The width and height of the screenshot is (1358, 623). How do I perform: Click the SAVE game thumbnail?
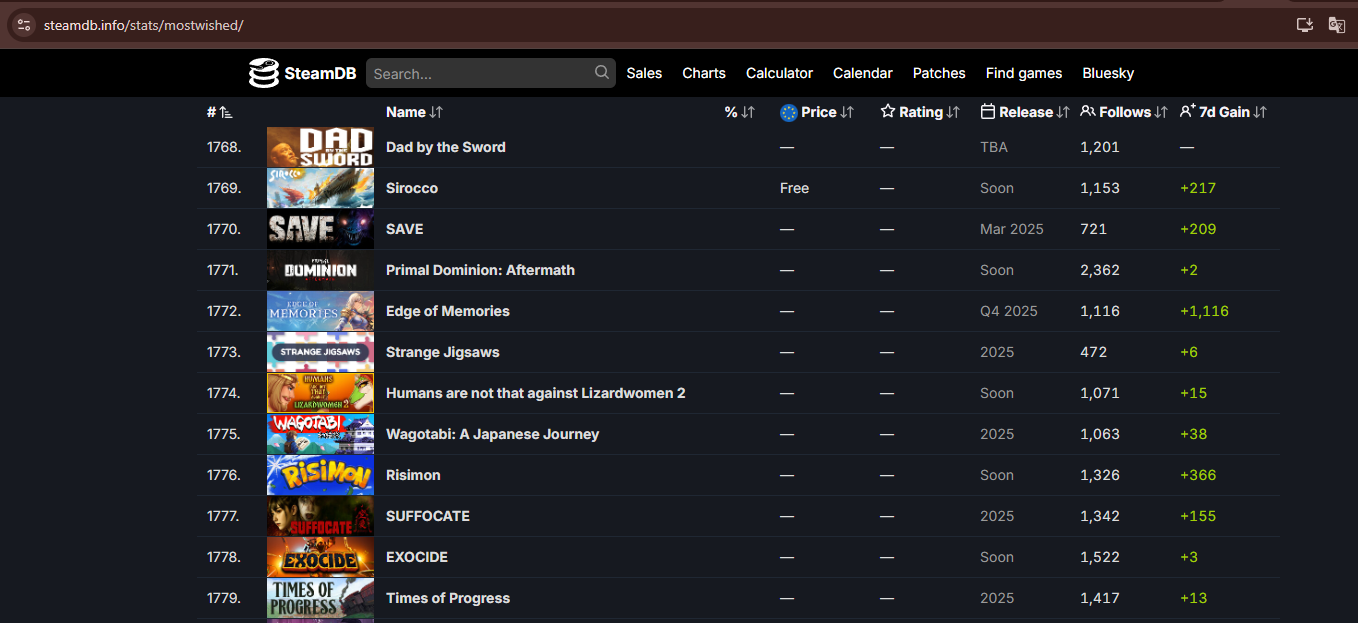[x=320, y=229]
